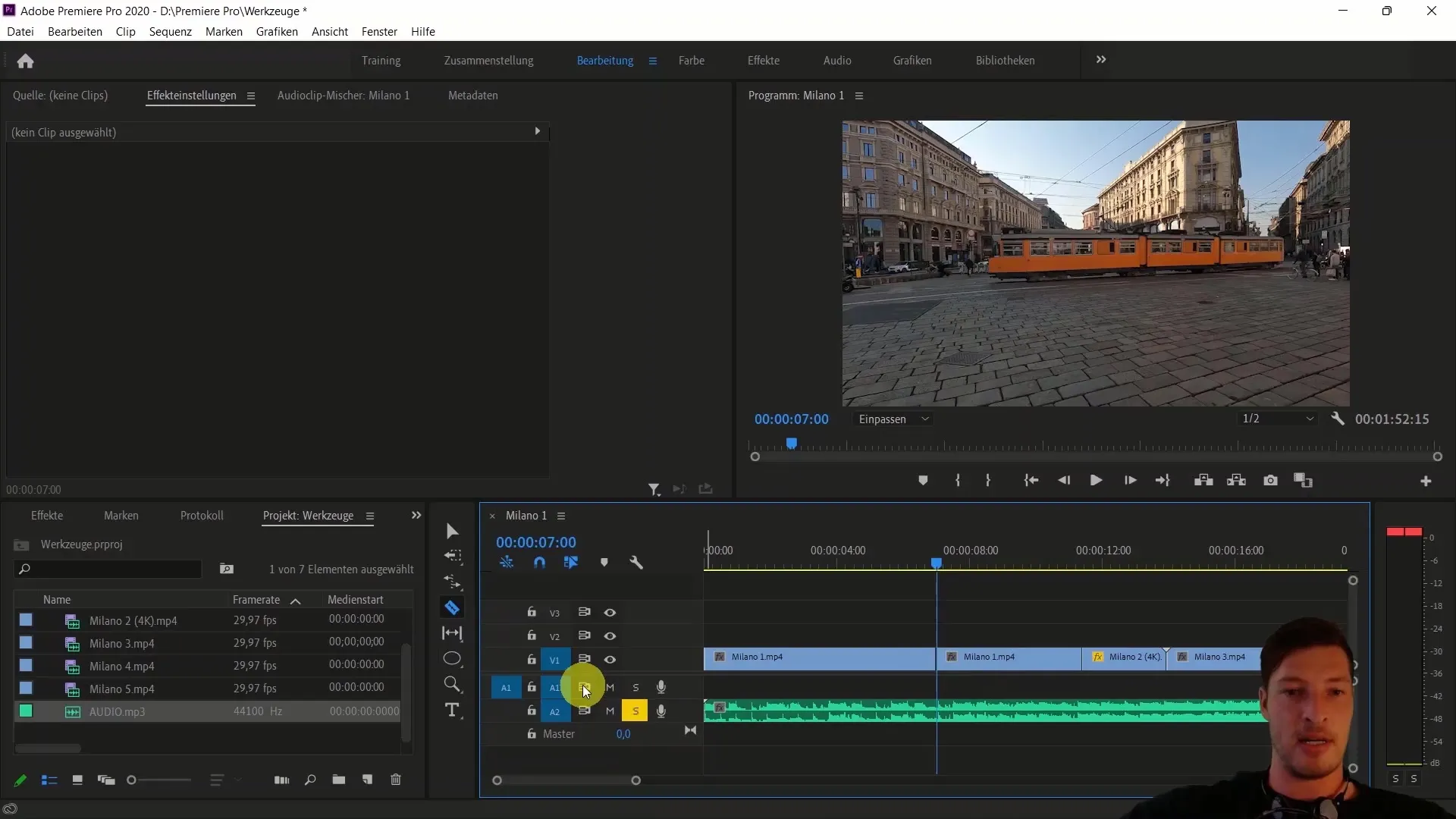Click the Effekte tab in project panel

[46, 515]
